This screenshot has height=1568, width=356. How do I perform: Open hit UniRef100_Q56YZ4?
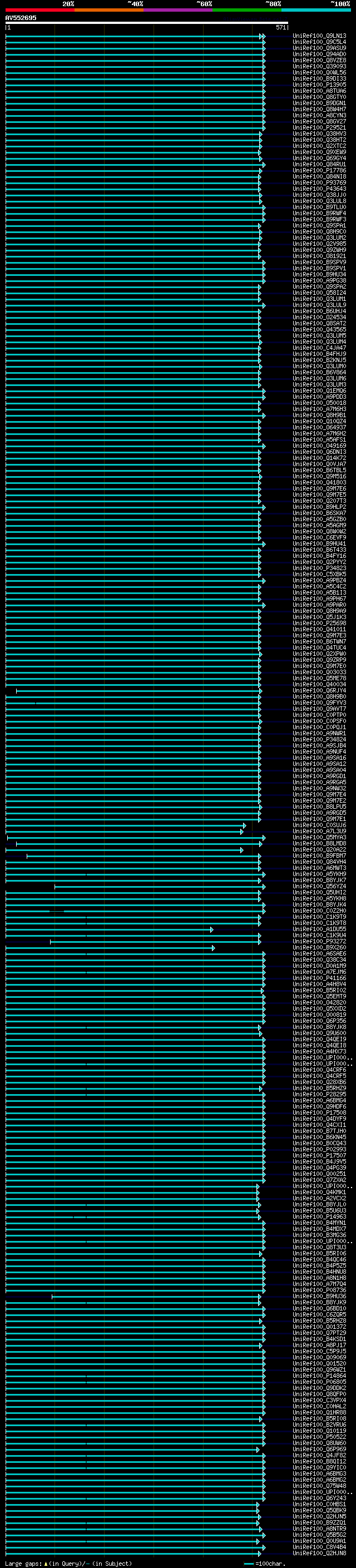tap(319, 886)
